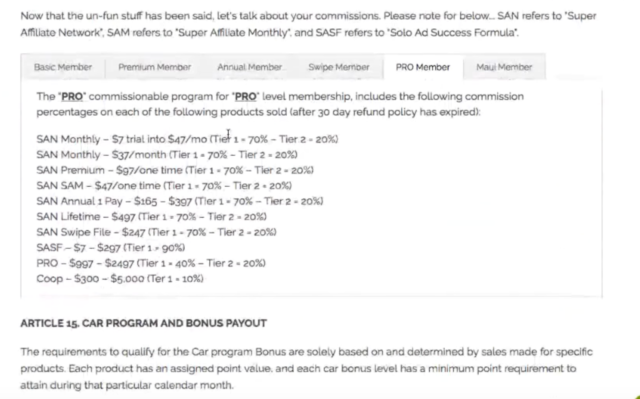
Task: Click the SASF $7 – $297 line
Action: pyautogui.click(x=111, y=248)
